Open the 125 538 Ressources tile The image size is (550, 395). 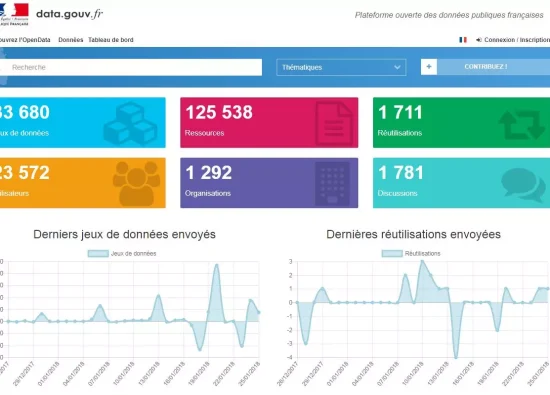[269, 122]
